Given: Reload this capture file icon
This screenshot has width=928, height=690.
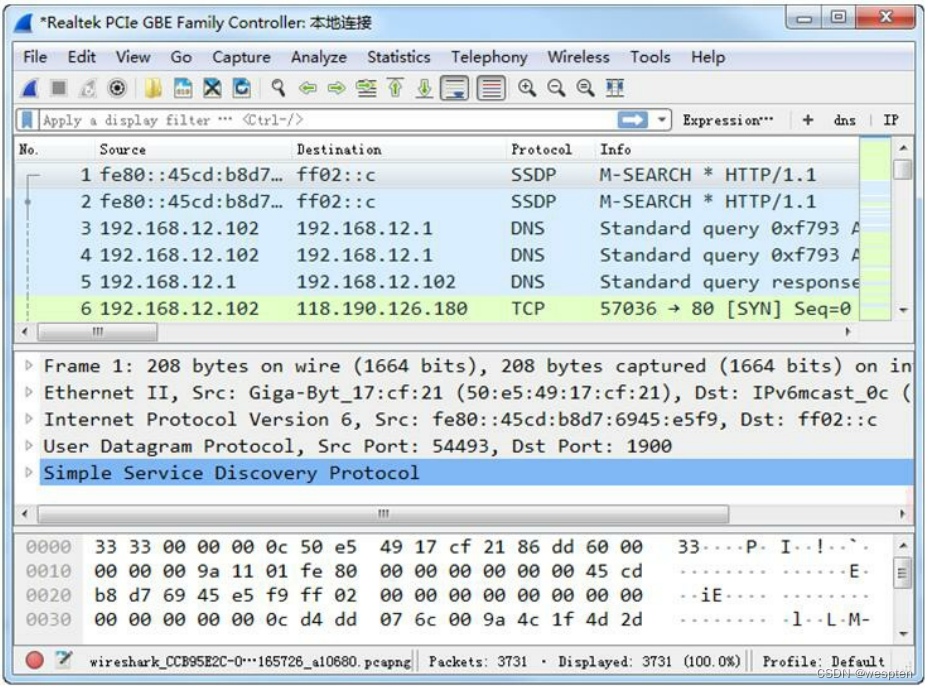Looking at the screenshot, I should click(241, 88).
